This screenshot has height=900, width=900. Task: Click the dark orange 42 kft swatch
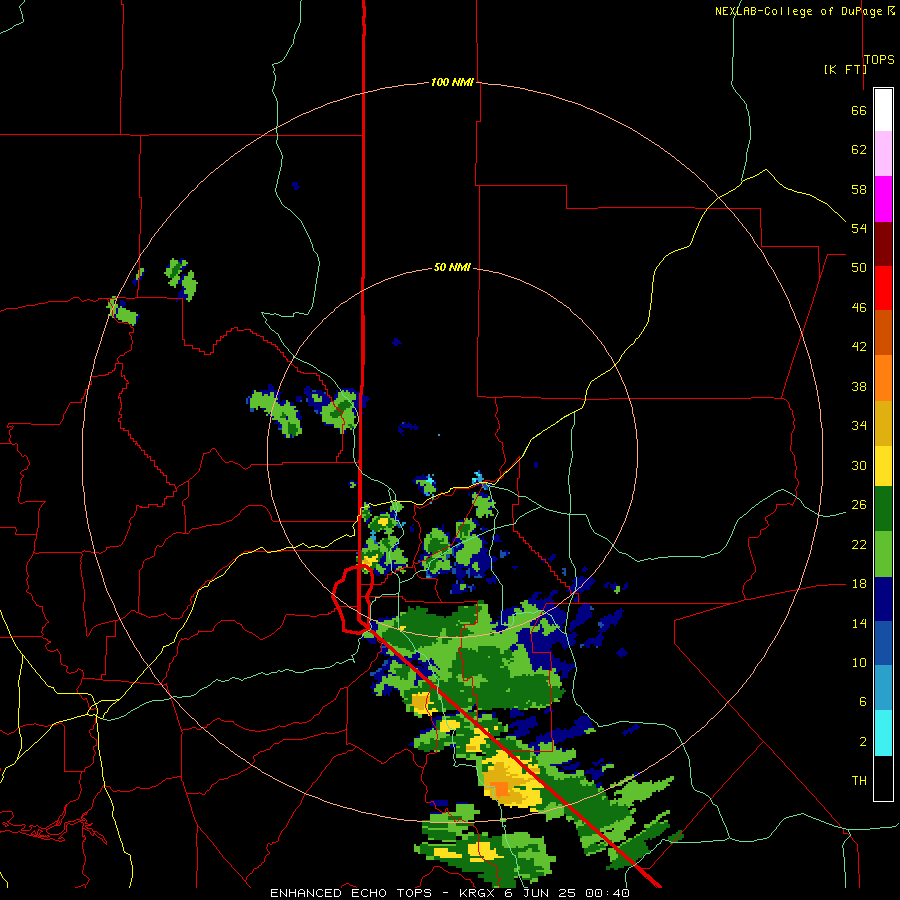pyautogui.click(x=883, y=332)
